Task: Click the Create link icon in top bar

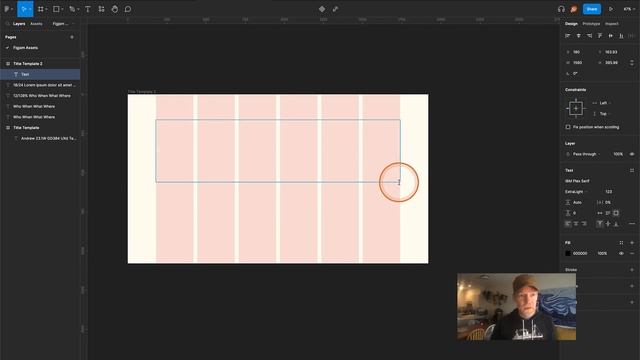Action: [x=335, y=9]
